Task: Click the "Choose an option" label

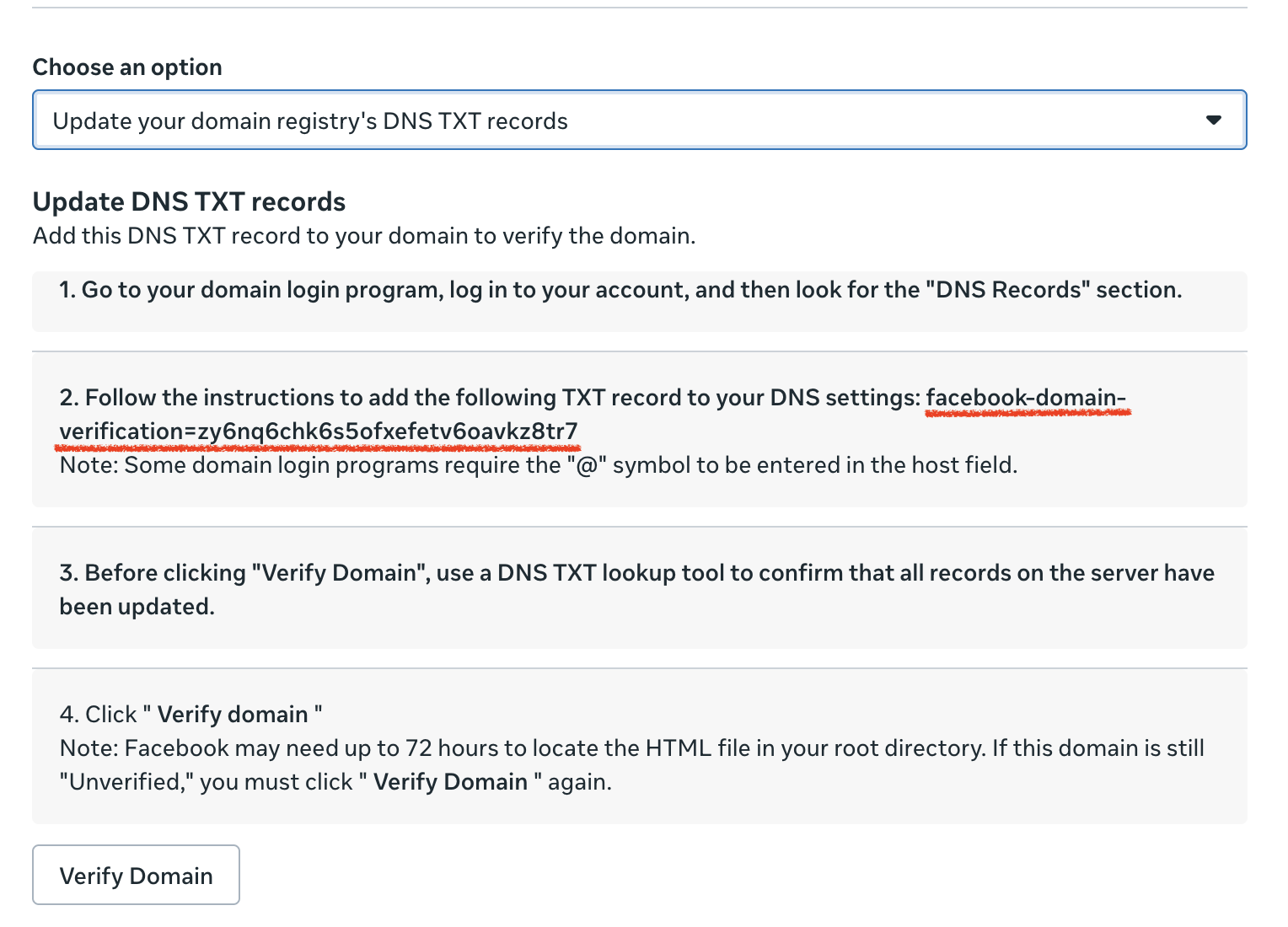Action: point(127,67)
